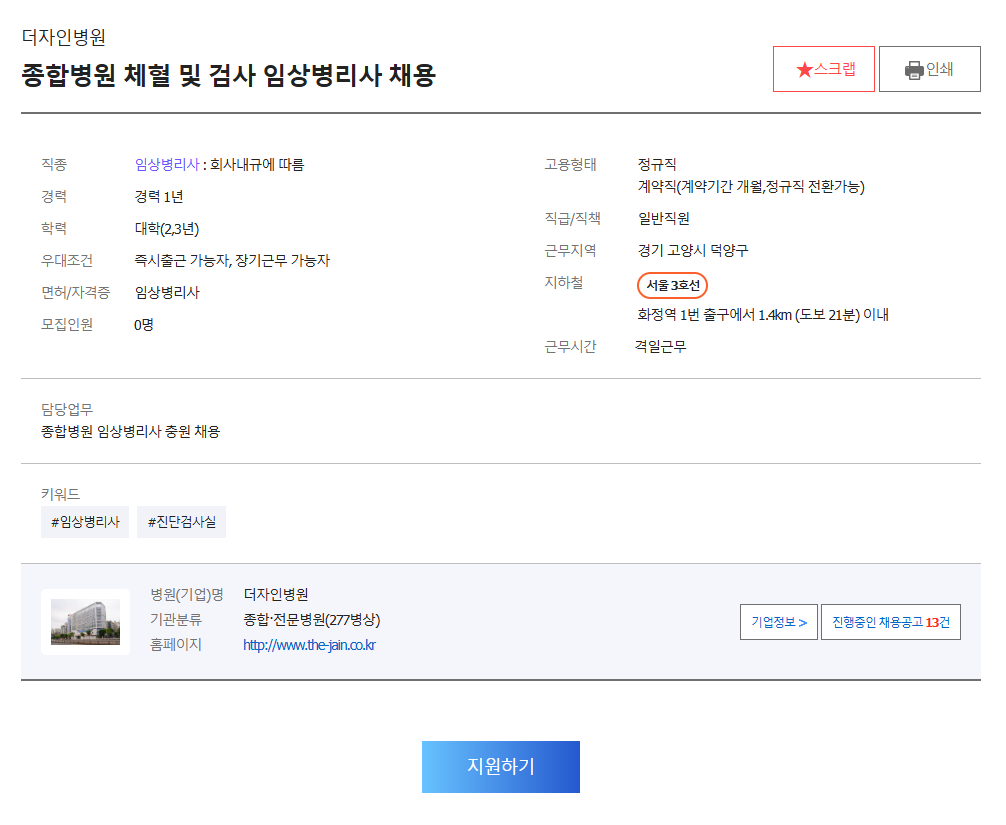This screenshot has height=825, width=1006.
Task: Open the hospital building thumbnail image
Action: (85, 621)
